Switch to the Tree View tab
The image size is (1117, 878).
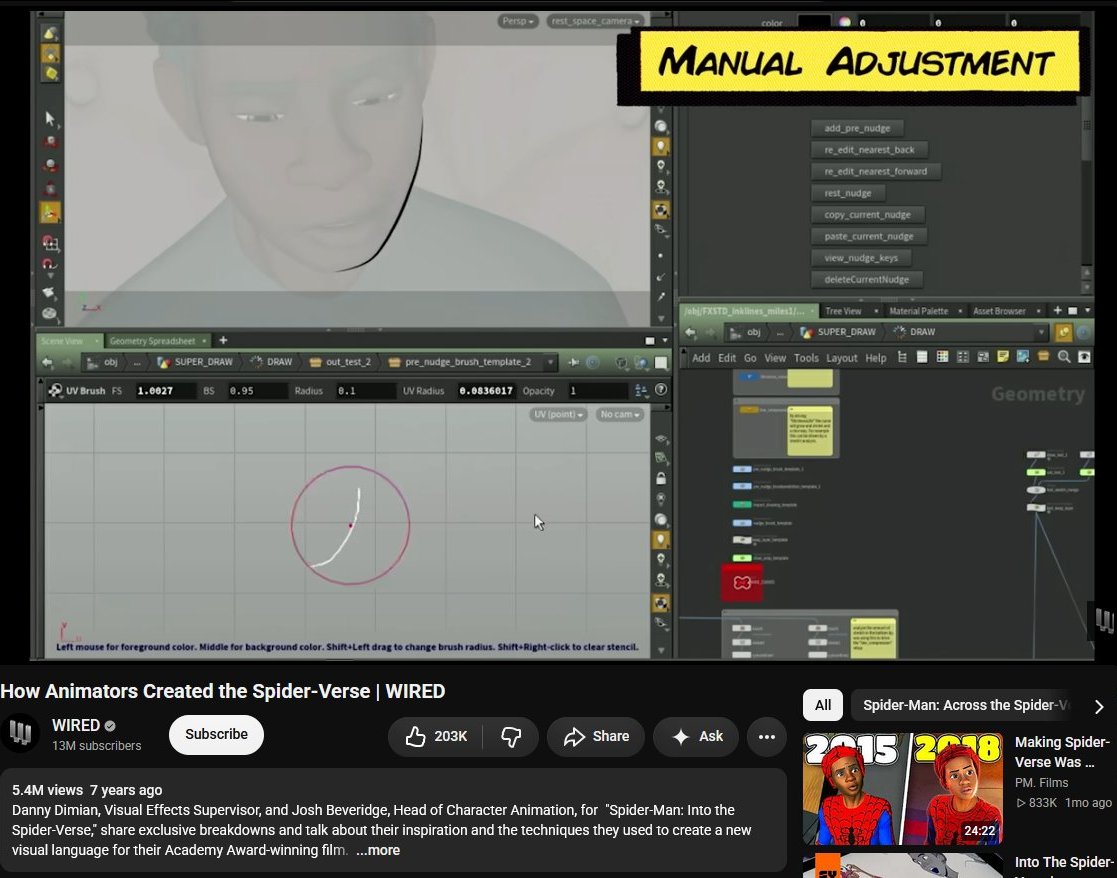pyautogui.click(x=843, y=311)
